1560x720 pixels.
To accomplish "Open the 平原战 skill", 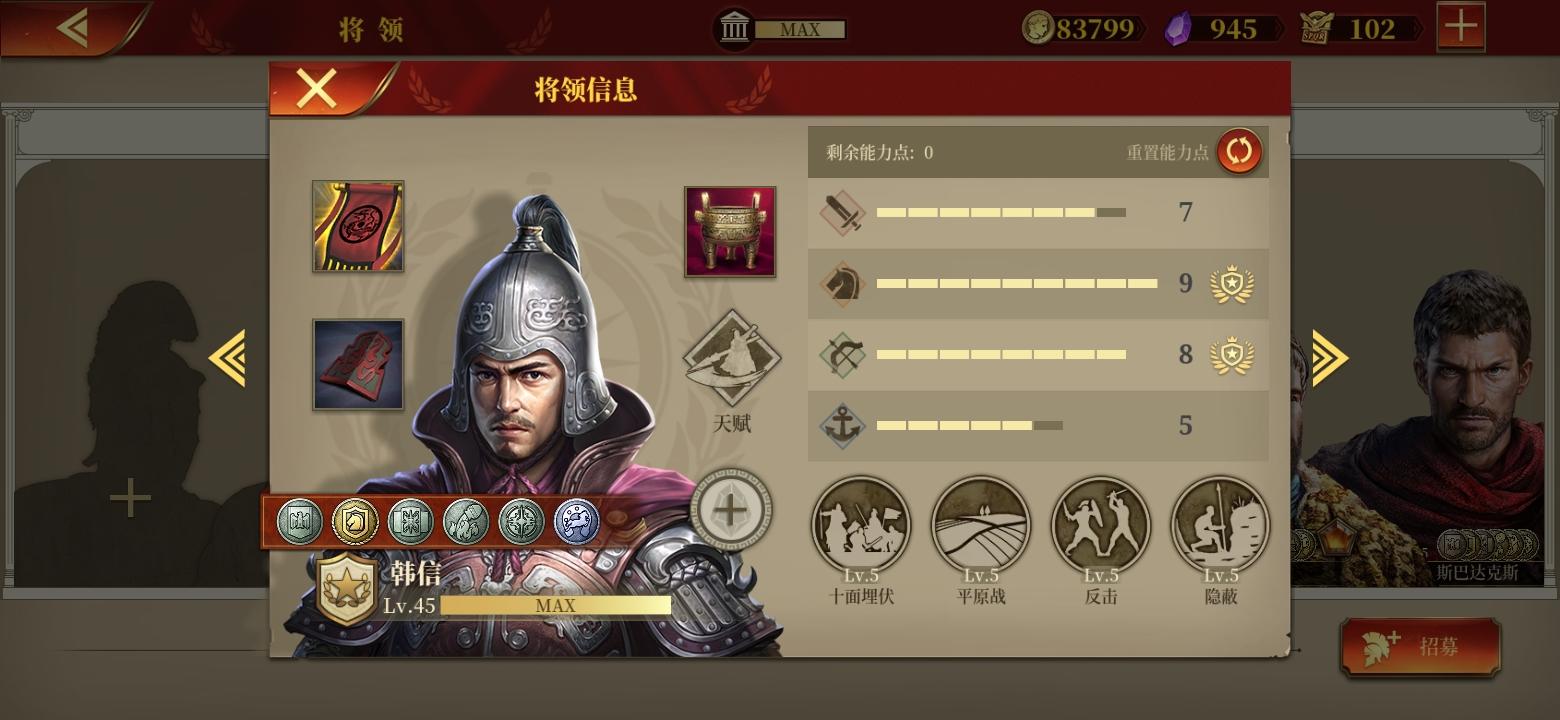I will click(981, 526).
